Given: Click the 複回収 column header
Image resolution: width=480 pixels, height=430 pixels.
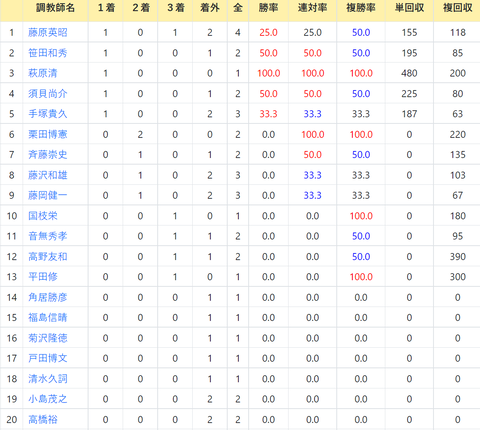Looking at the screenshot, I should point(458,8).
